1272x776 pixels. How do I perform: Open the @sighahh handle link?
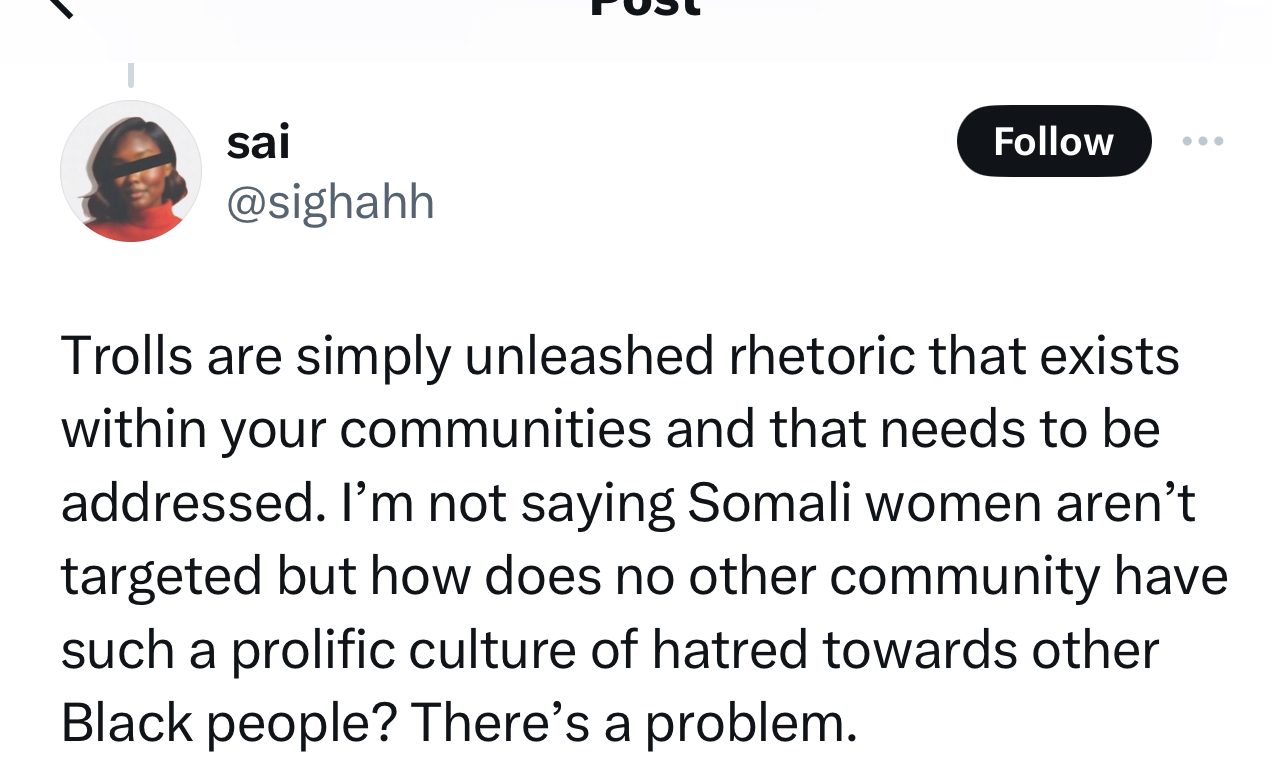(330, 203)
